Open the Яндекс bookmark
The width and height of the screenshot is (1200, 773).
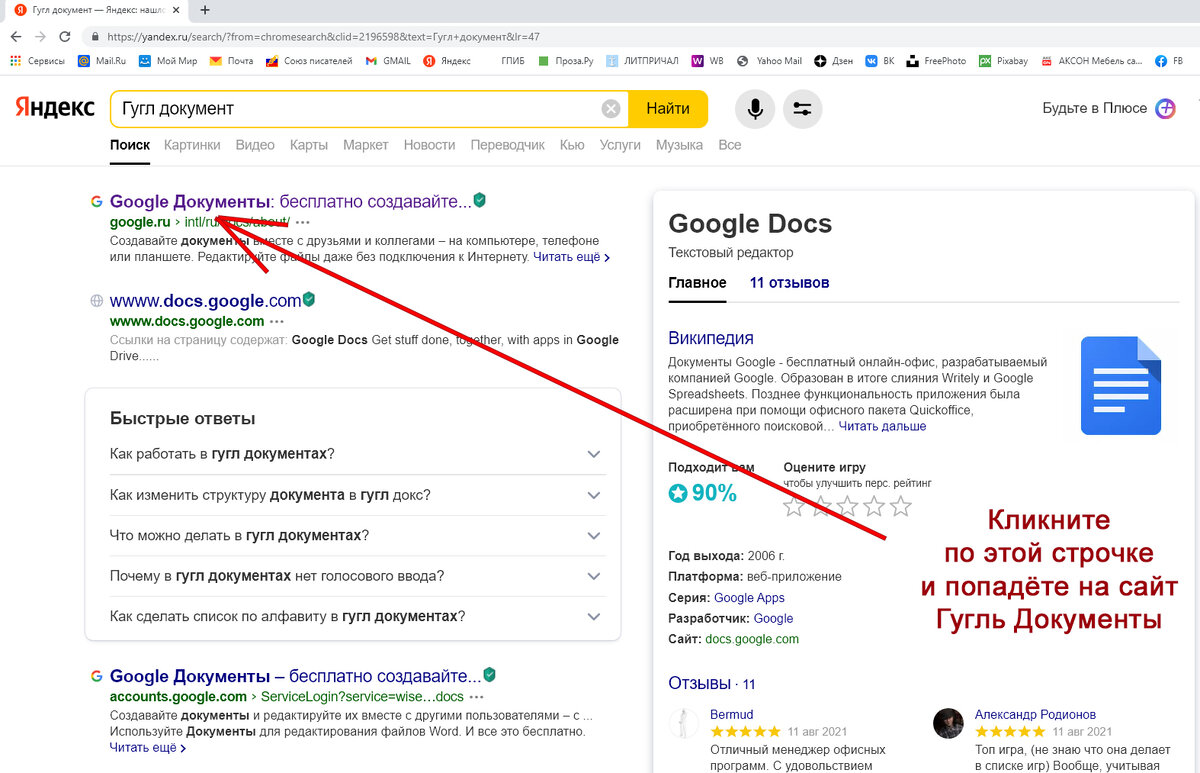(x=447, y=61)
